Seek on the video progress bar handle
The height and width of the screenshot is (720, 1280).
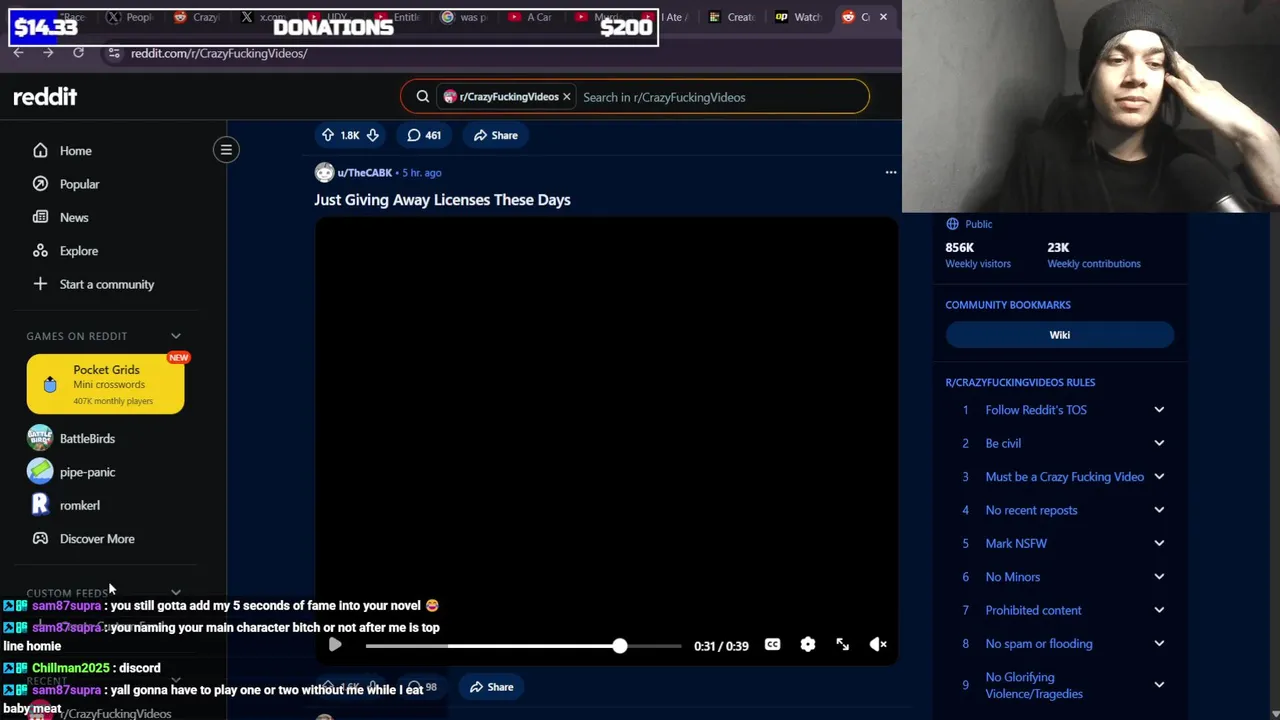(620, 646)
